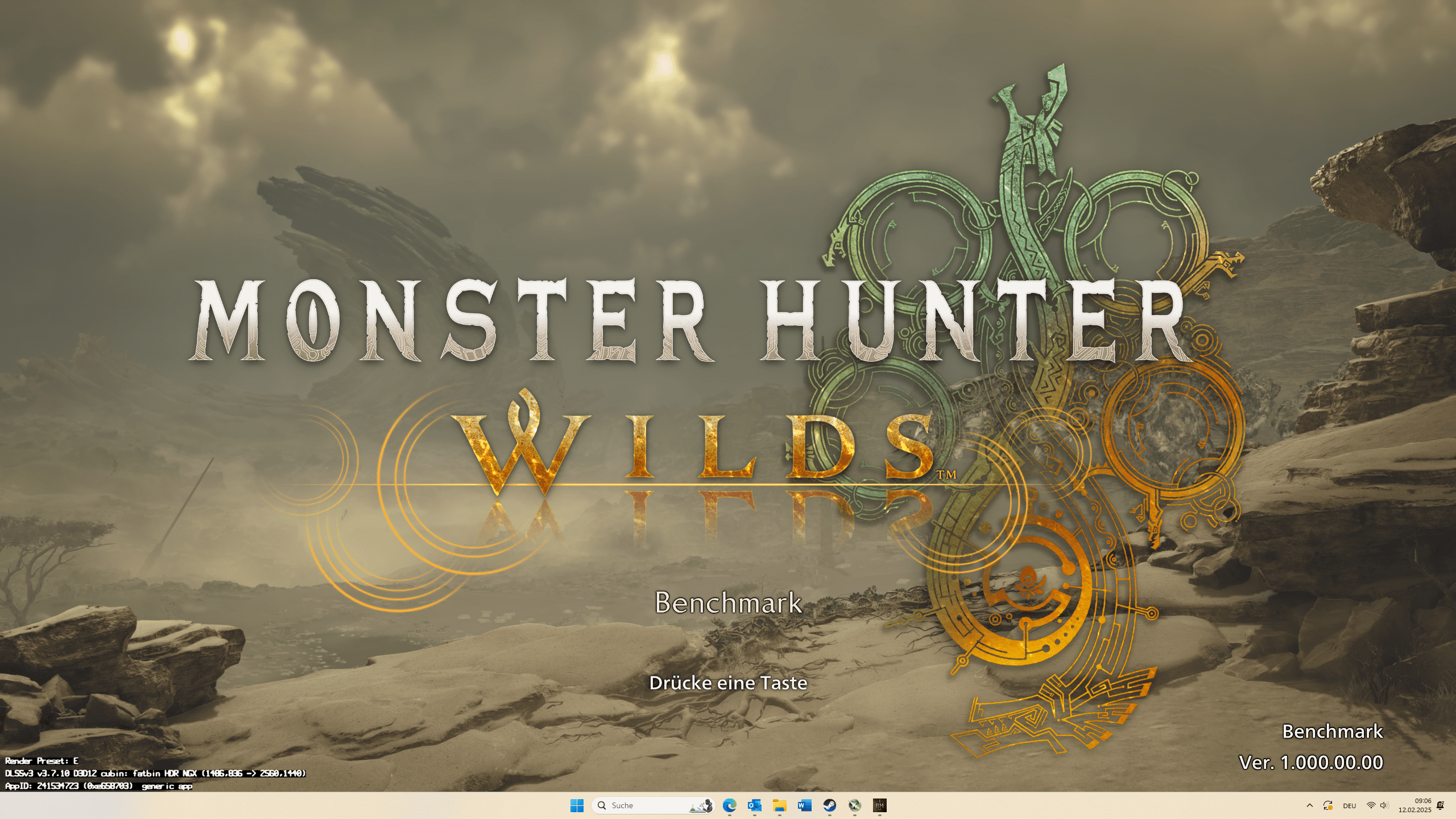Open Outlook from the taskbar

point(754,805)
